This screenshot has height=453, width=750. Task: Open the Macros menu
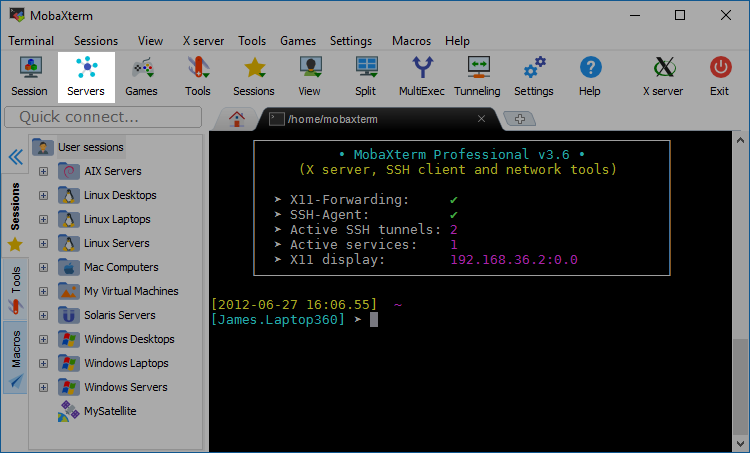pos(411,41)
